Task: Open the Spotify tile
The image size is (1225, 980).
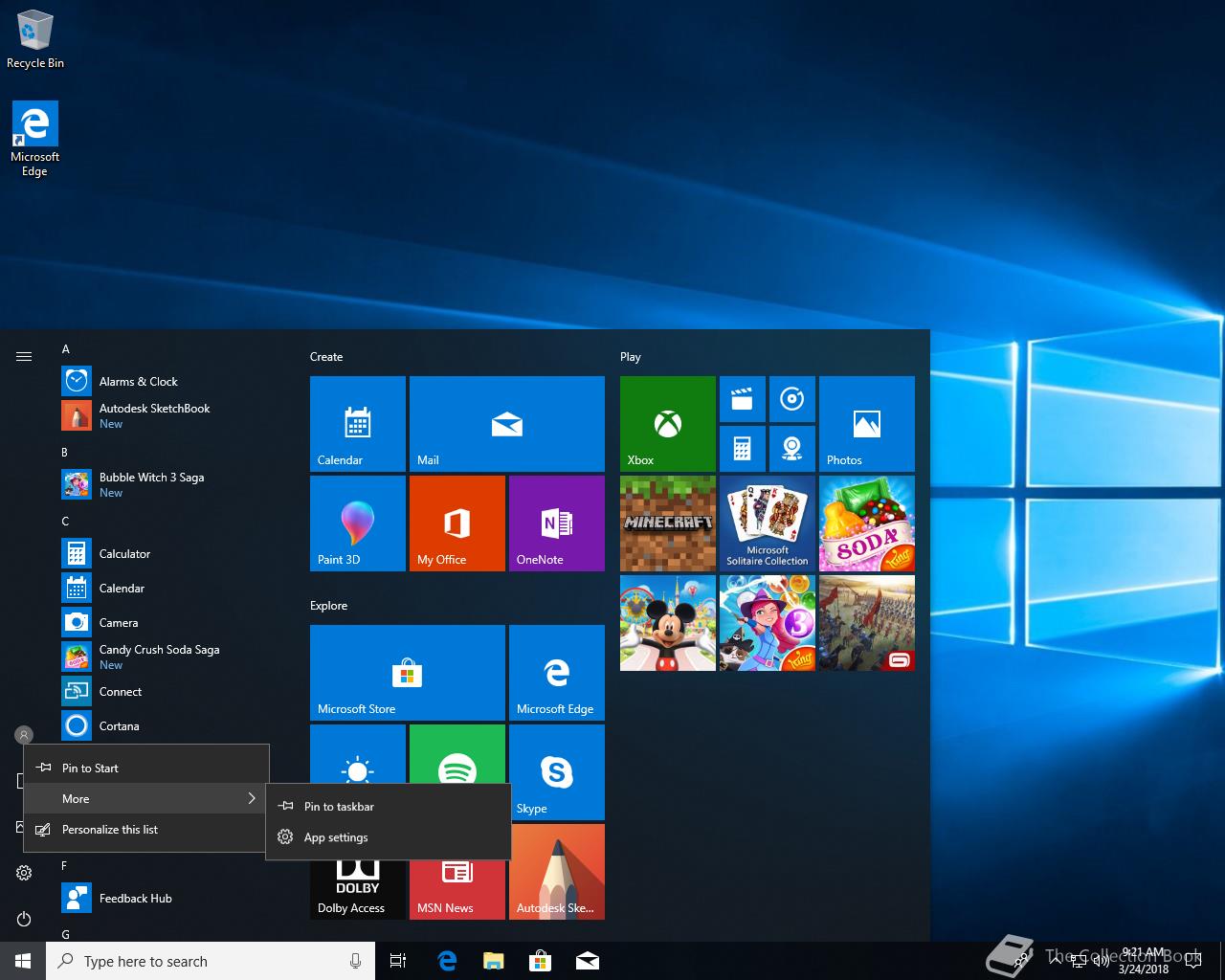Action: tap(457, 754)
